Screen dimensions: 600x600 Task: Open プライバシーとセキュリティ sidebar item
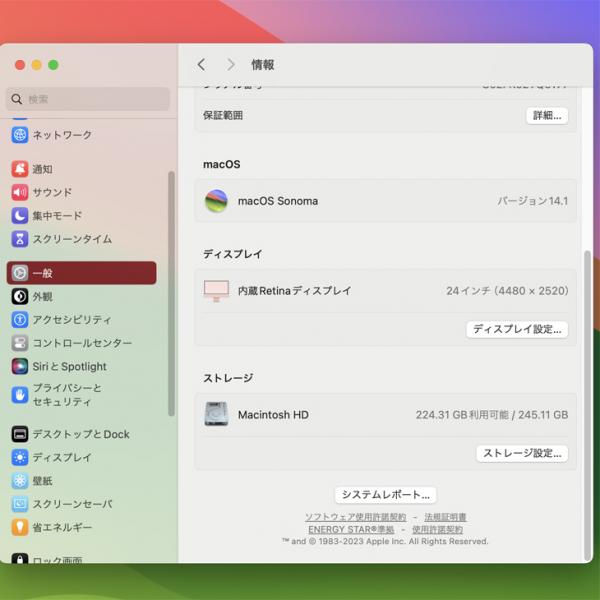[66, 394]
